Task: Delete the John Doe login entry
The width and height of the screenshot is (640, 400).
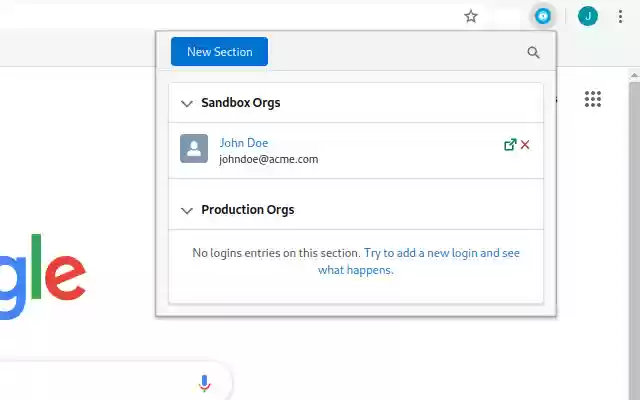Action: [x=525, y=144]
